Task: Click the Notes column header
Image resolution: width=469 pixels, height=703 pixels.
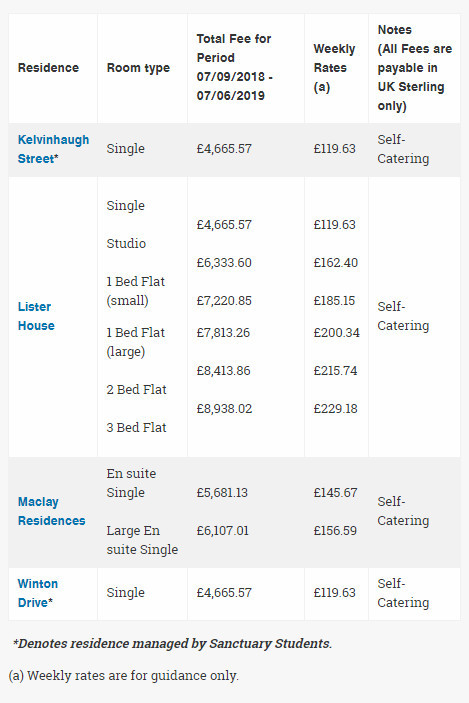Action: (x=415, y=68)
